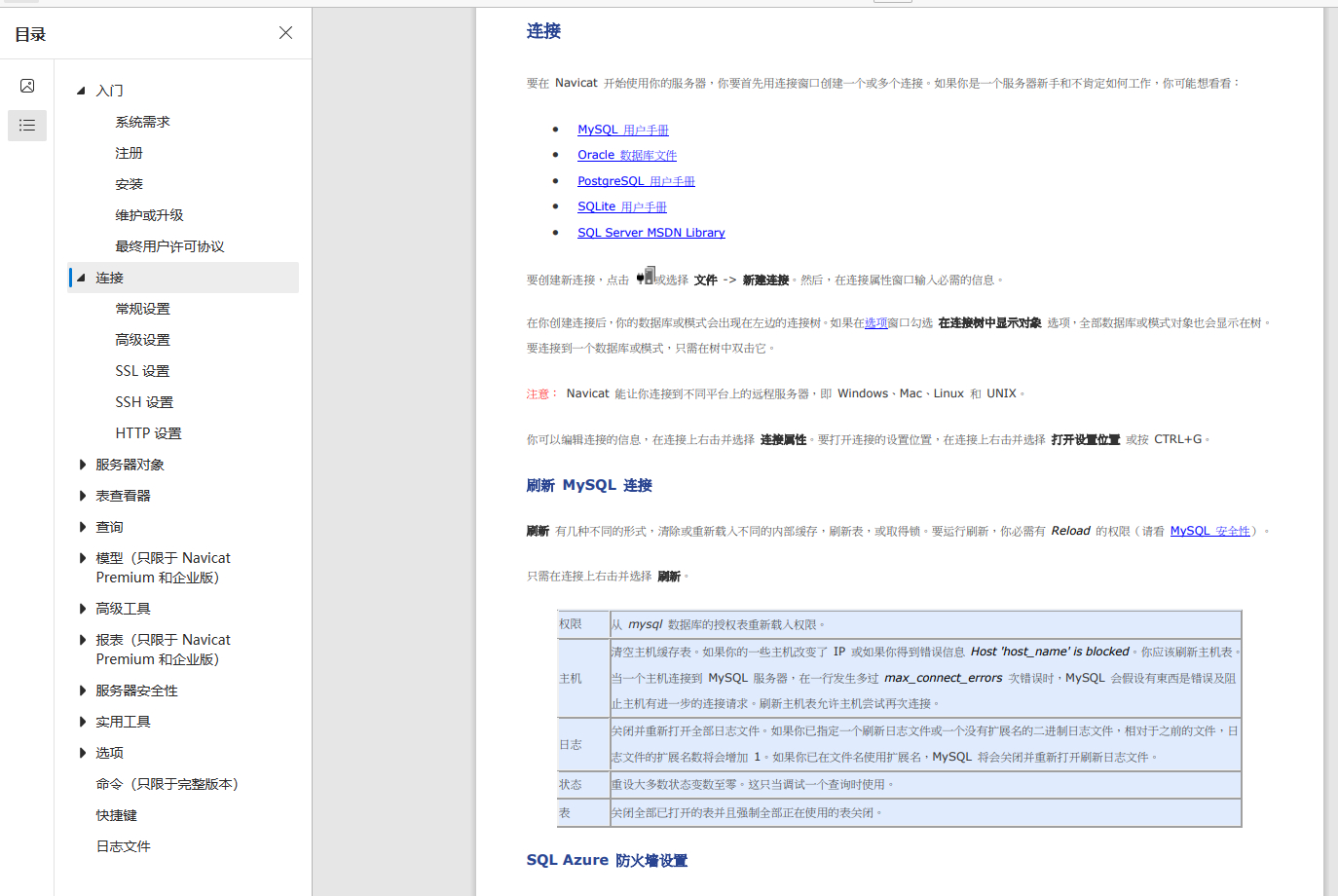Viewport: 1338px width, 896px height.
Task: Expand the 高级工具 section
Action: tap(82, 609)
